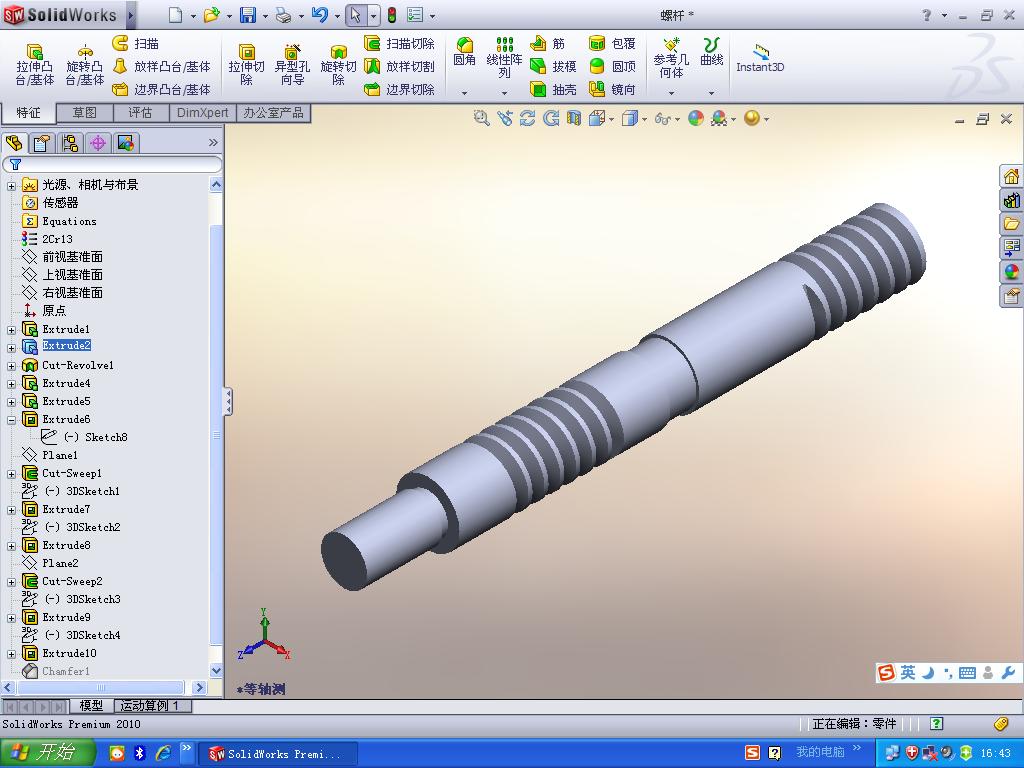The width and height of the screenshot is (1024, 768).
Task: Click the SolidWorks Premi... taskbar button
Action: coord(277,754)
